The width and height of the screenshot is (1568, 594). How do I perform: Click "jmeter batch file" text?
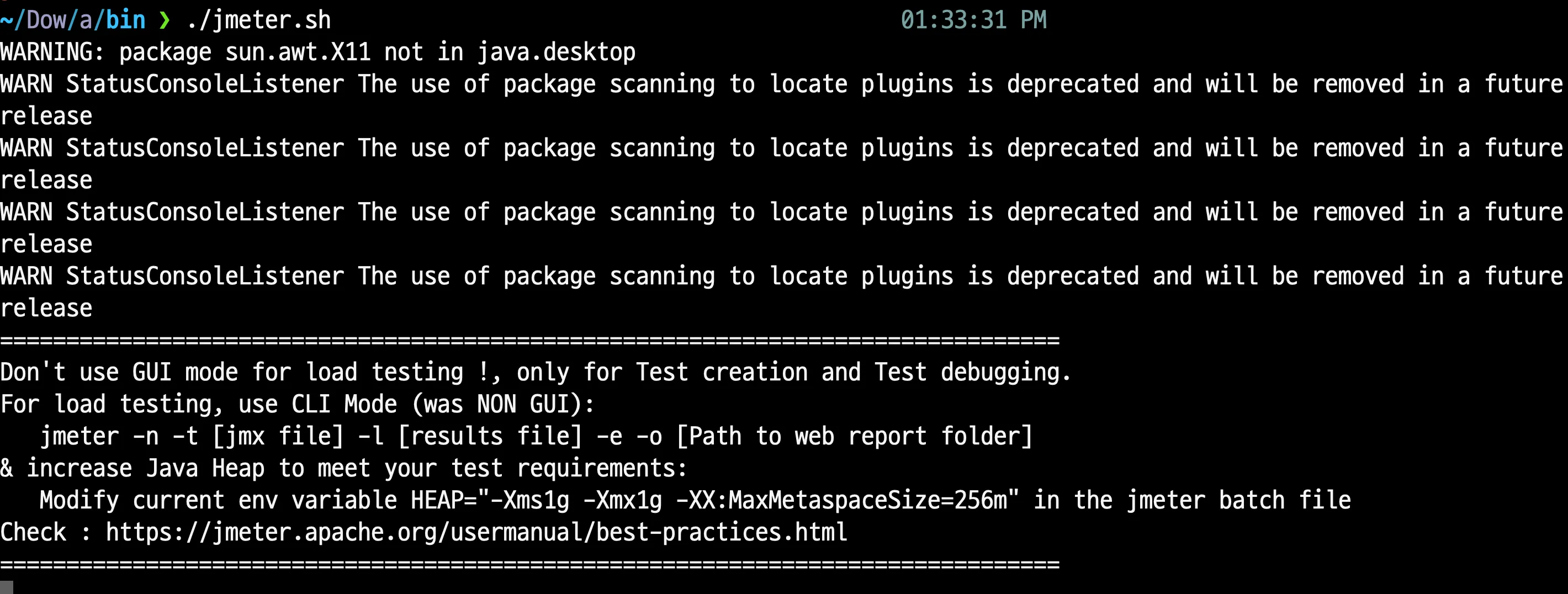point(1239,501)
